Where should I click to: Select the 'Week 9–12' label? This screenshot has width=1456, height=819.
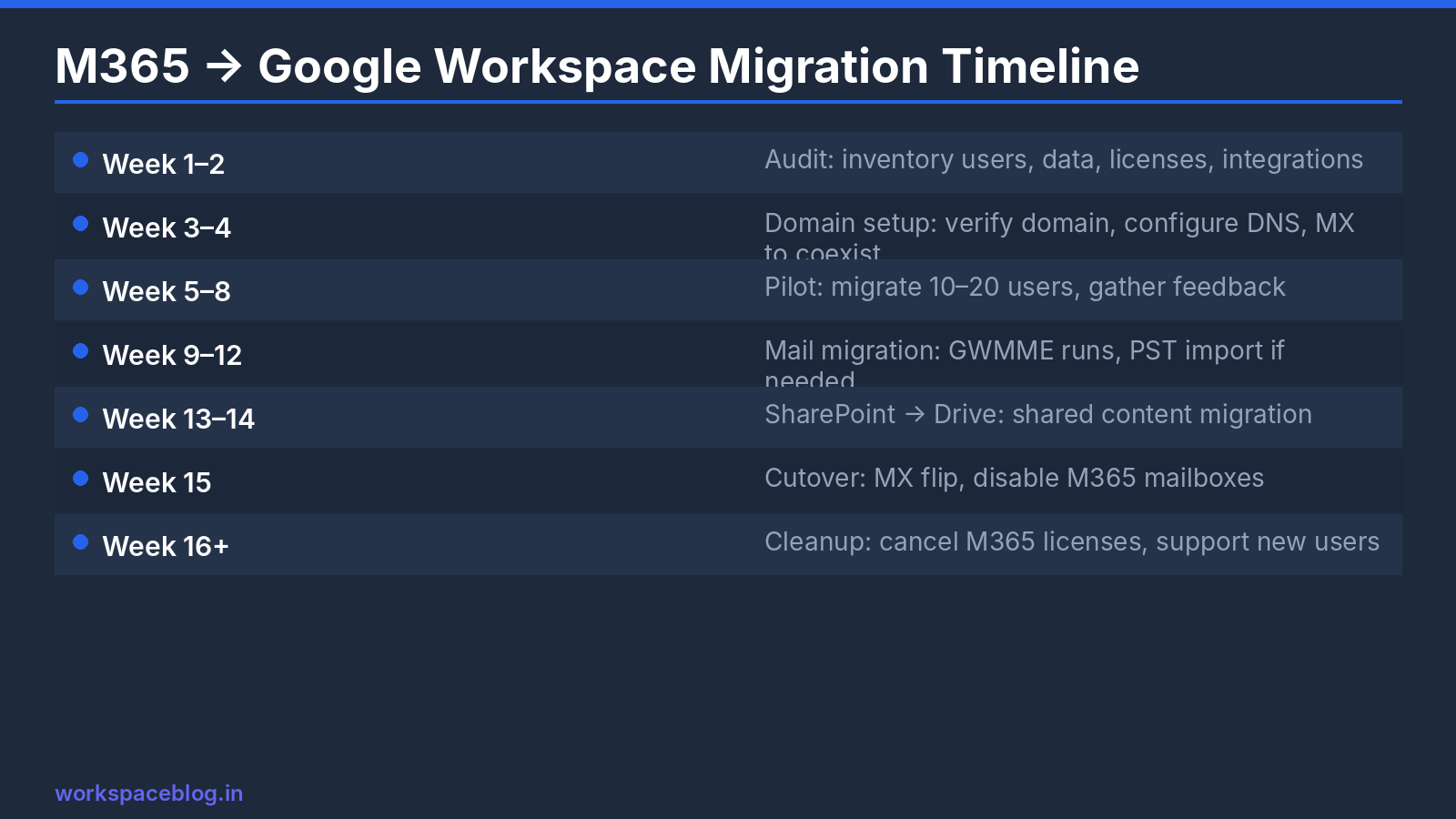pos(172,355)
